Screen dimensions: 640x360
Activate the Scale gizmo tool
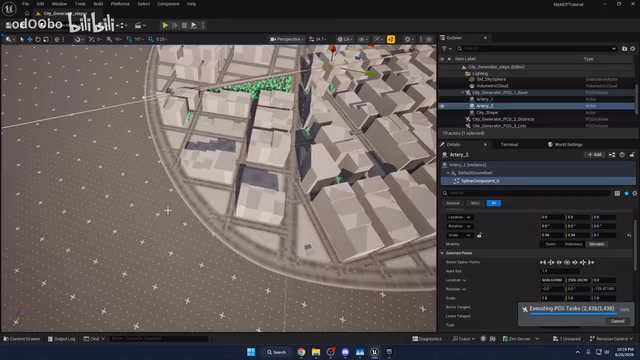pyautogui.click(x=46, y=40)
